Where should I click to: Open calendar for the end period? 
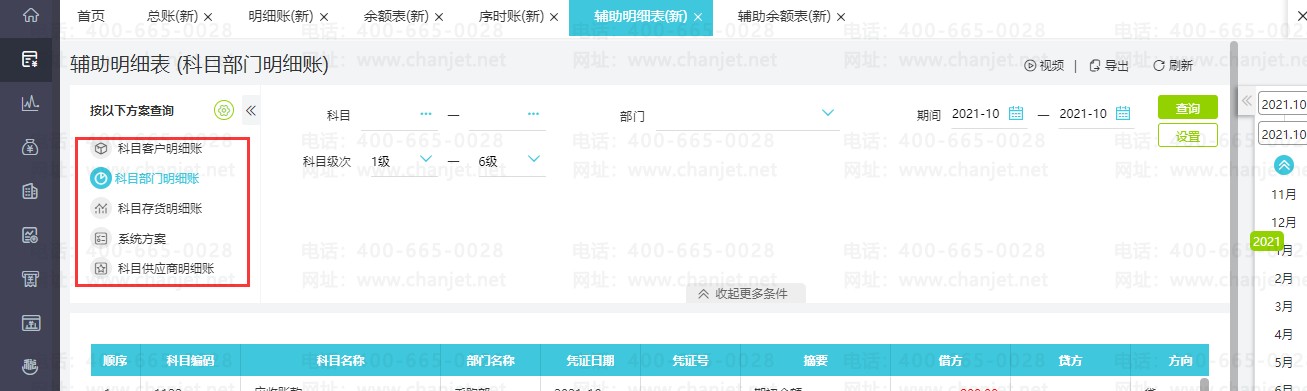click(1123, 113)
